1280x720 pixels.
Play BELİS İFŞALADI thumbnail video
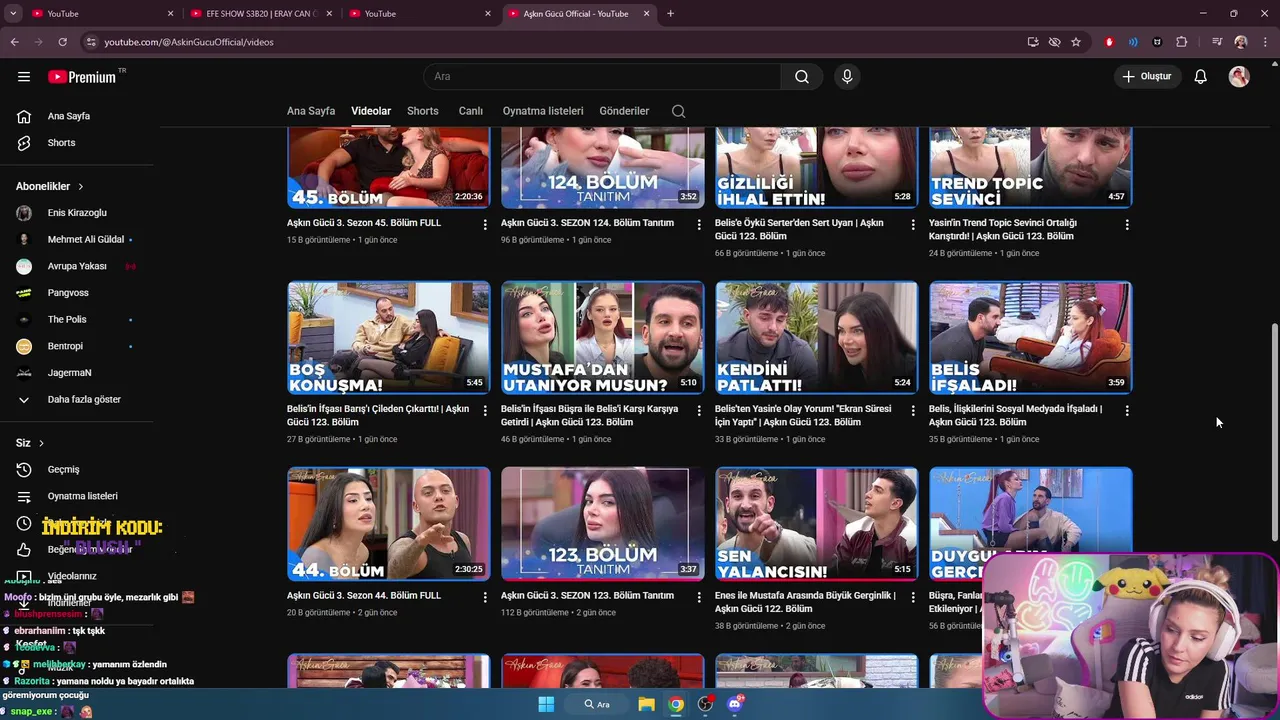click(x=1031, y=338)
